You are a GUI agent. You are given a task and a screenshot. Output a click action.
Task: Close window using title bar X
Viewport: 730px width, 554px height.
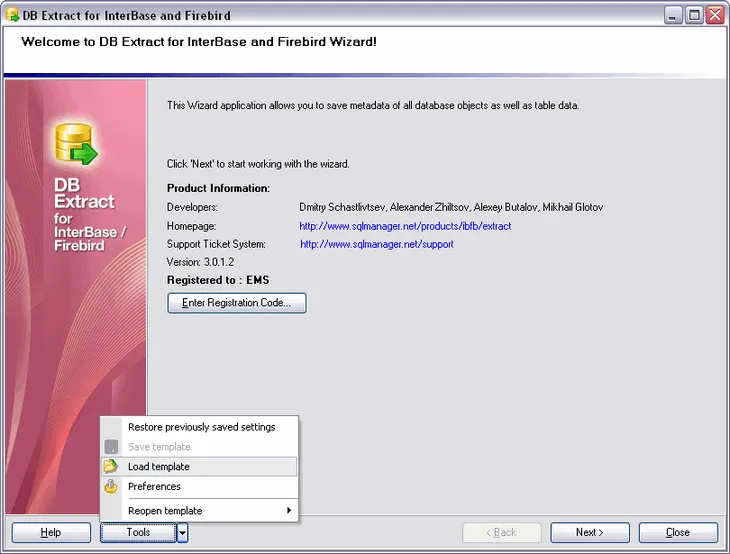(716, 15)
